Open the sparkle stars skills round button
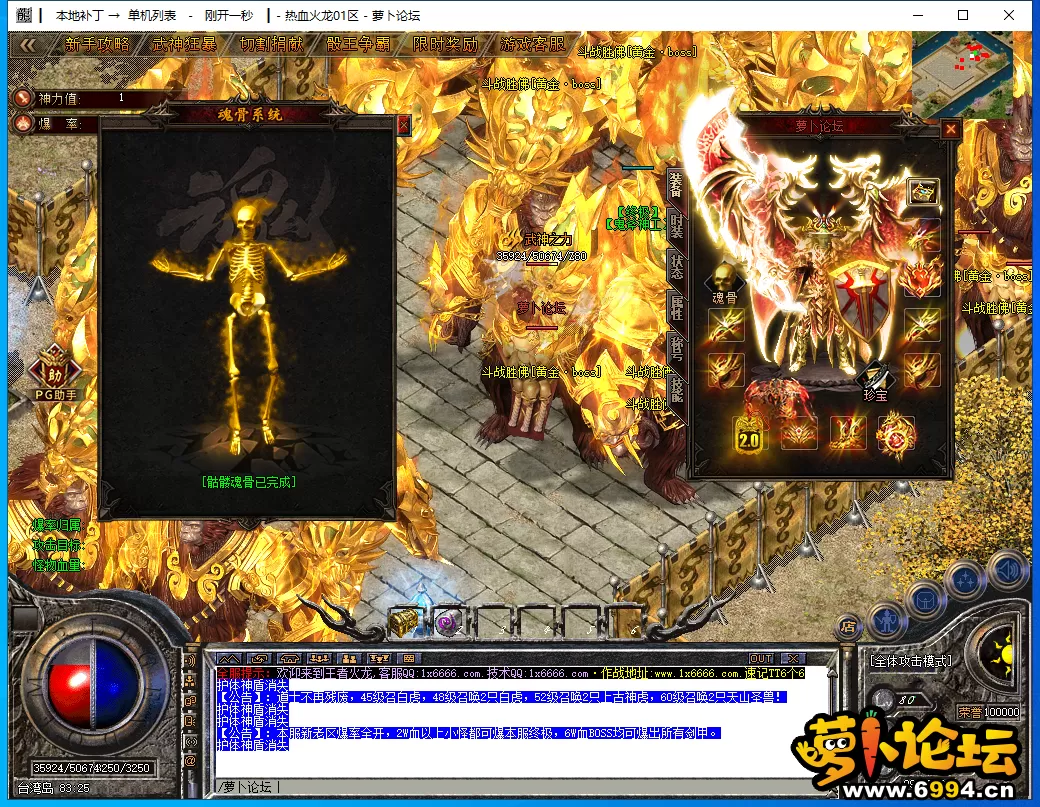1040x807 pixels. click(x=964, y=581)
